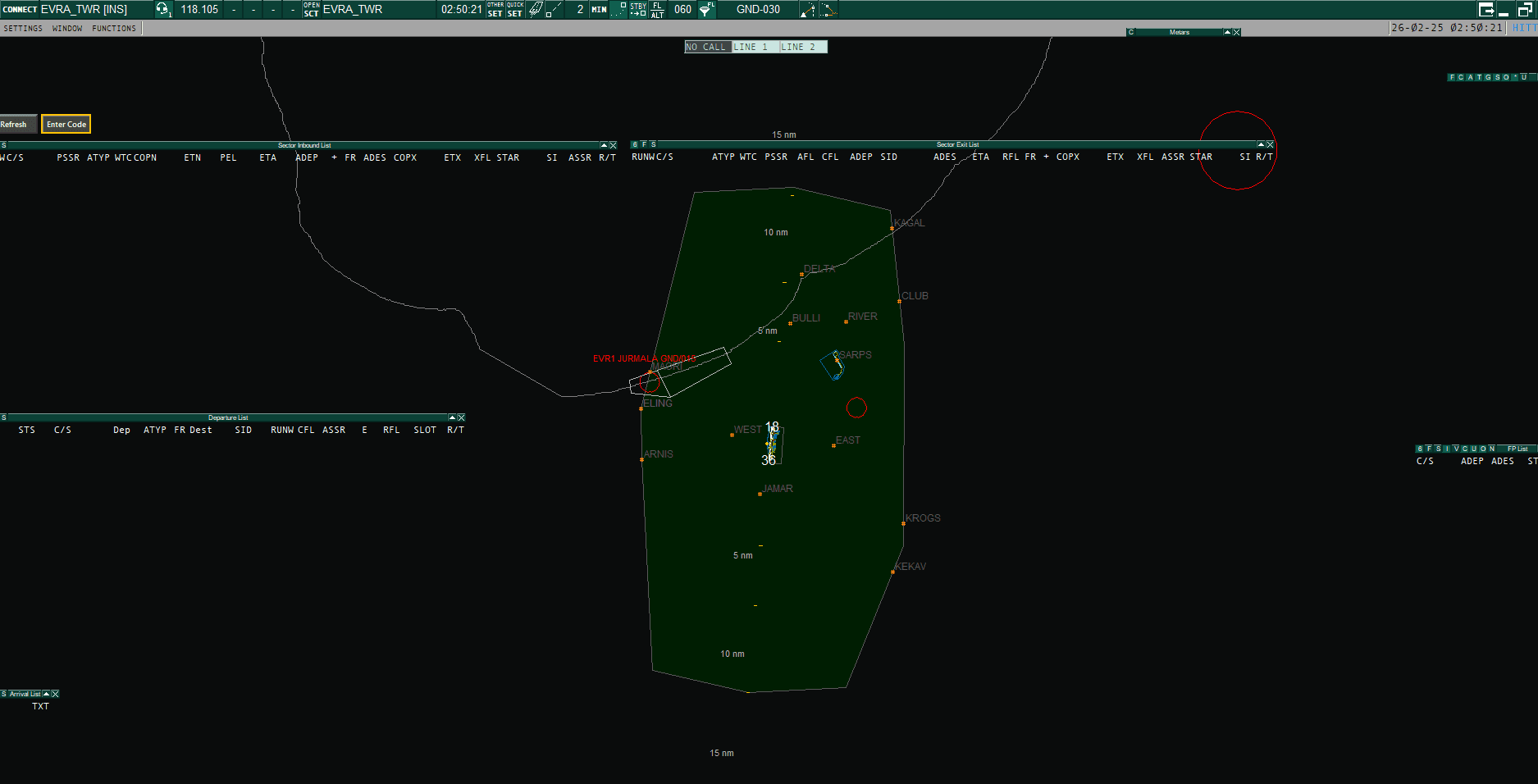This screenshot has width=1538, height=784.
Task: Sort Departure List by SID column
Action: (x=244, y=430)
